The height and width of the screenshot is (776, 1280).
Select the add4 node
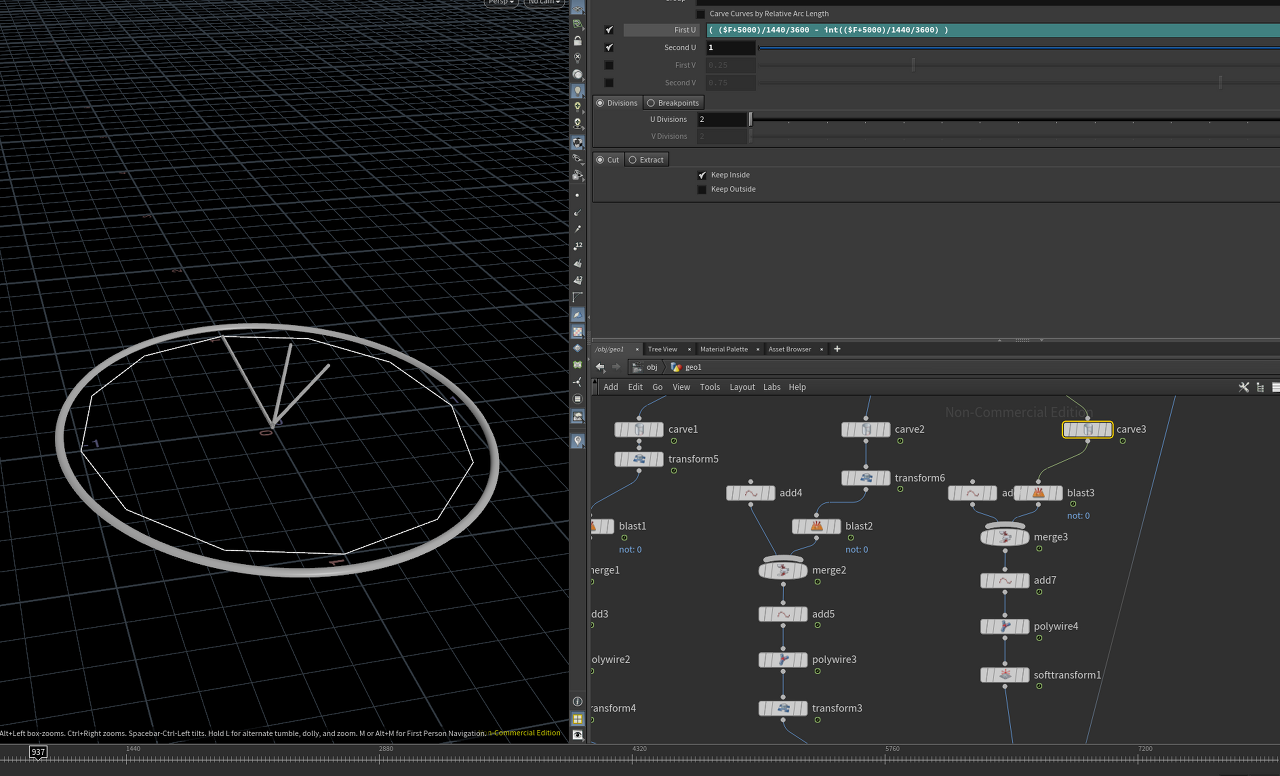coord(751,493)
